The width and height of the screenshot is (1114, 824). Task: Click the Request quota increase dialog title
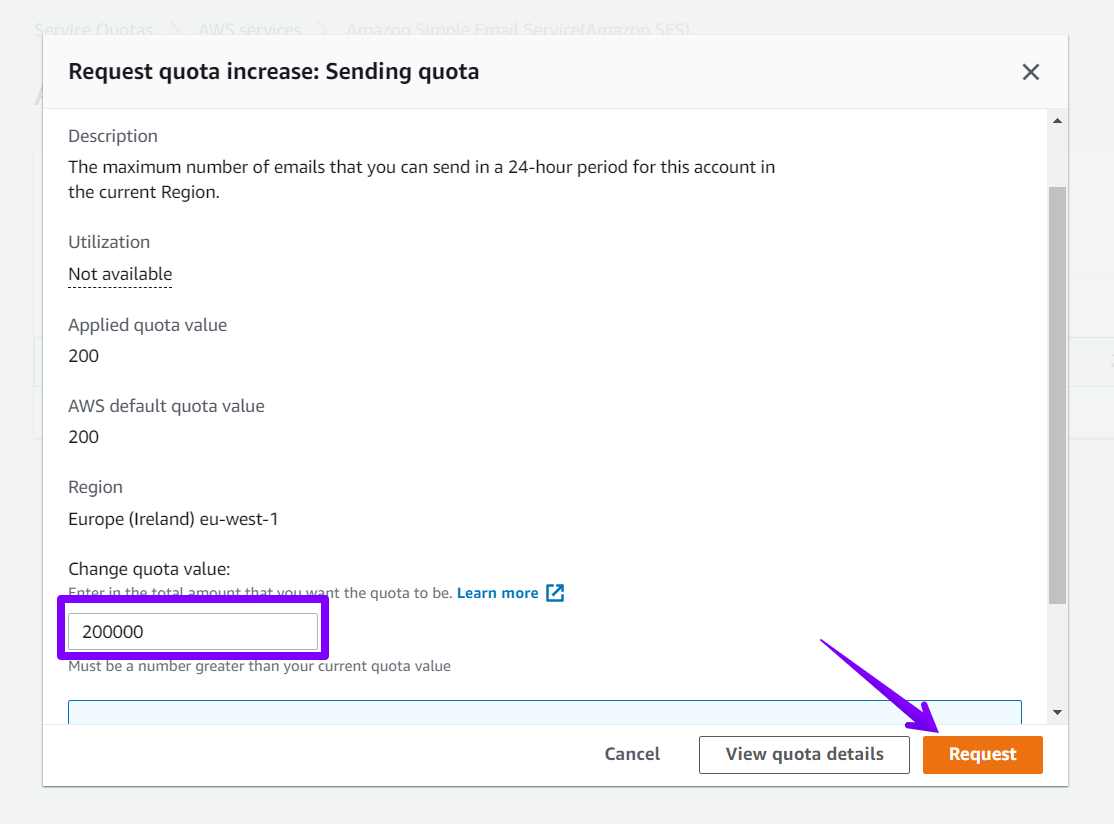274,72
